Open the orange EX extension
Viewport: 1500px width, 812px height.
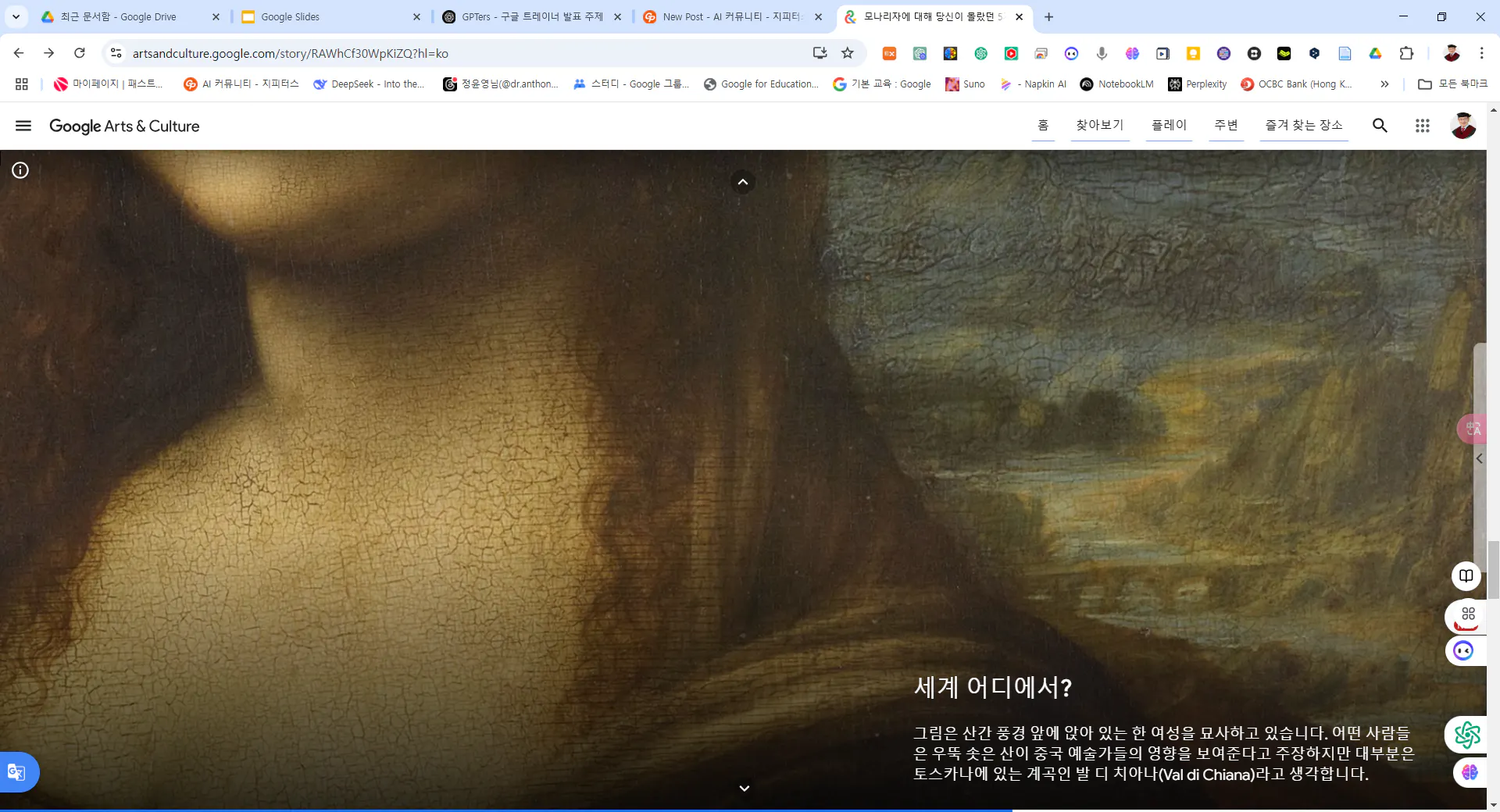[x=889, y=53]
